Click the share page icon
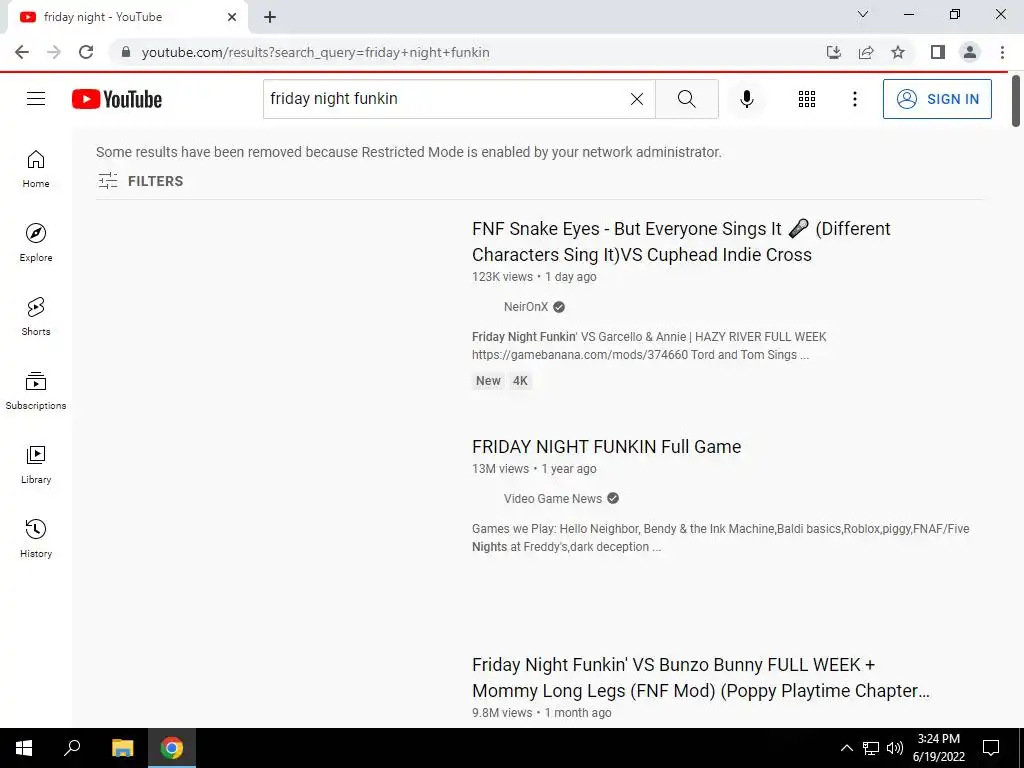This screenshot has height=768, width=1024. [866, 52]
